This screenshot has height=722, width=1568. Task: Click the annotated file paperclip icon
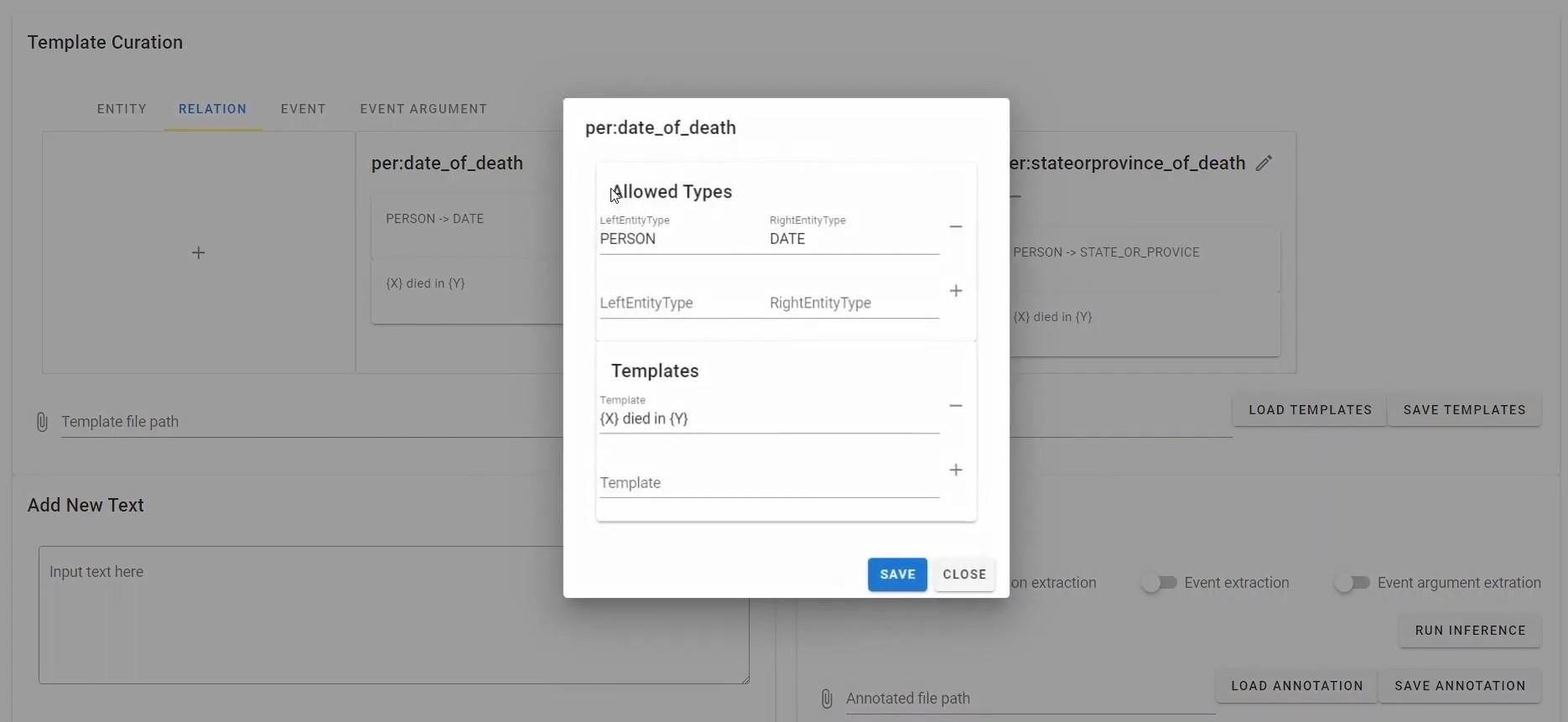tap(827, 699)
